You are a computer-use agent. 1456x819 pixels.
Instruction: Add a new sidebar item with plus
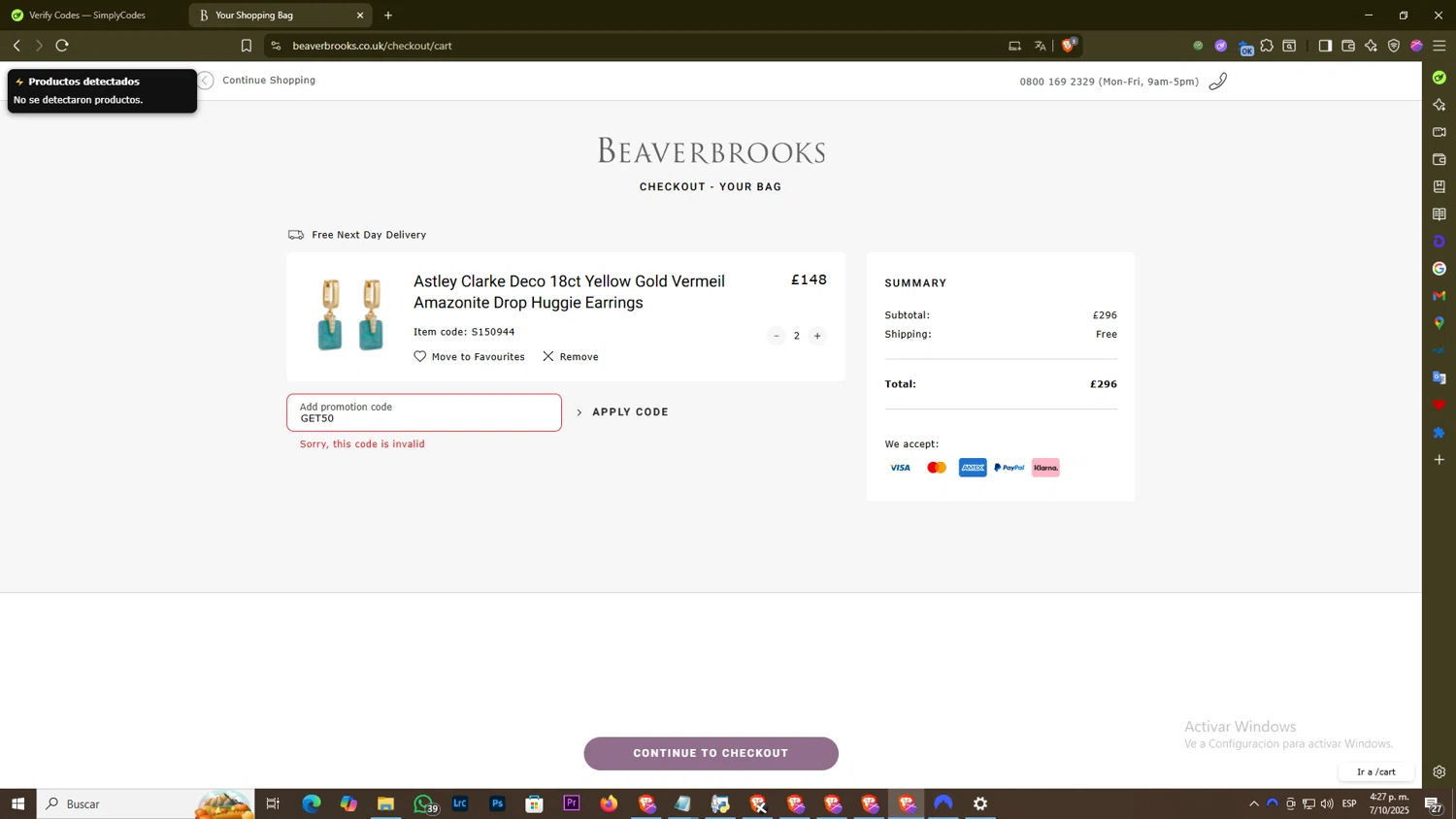pos(1439,460)
